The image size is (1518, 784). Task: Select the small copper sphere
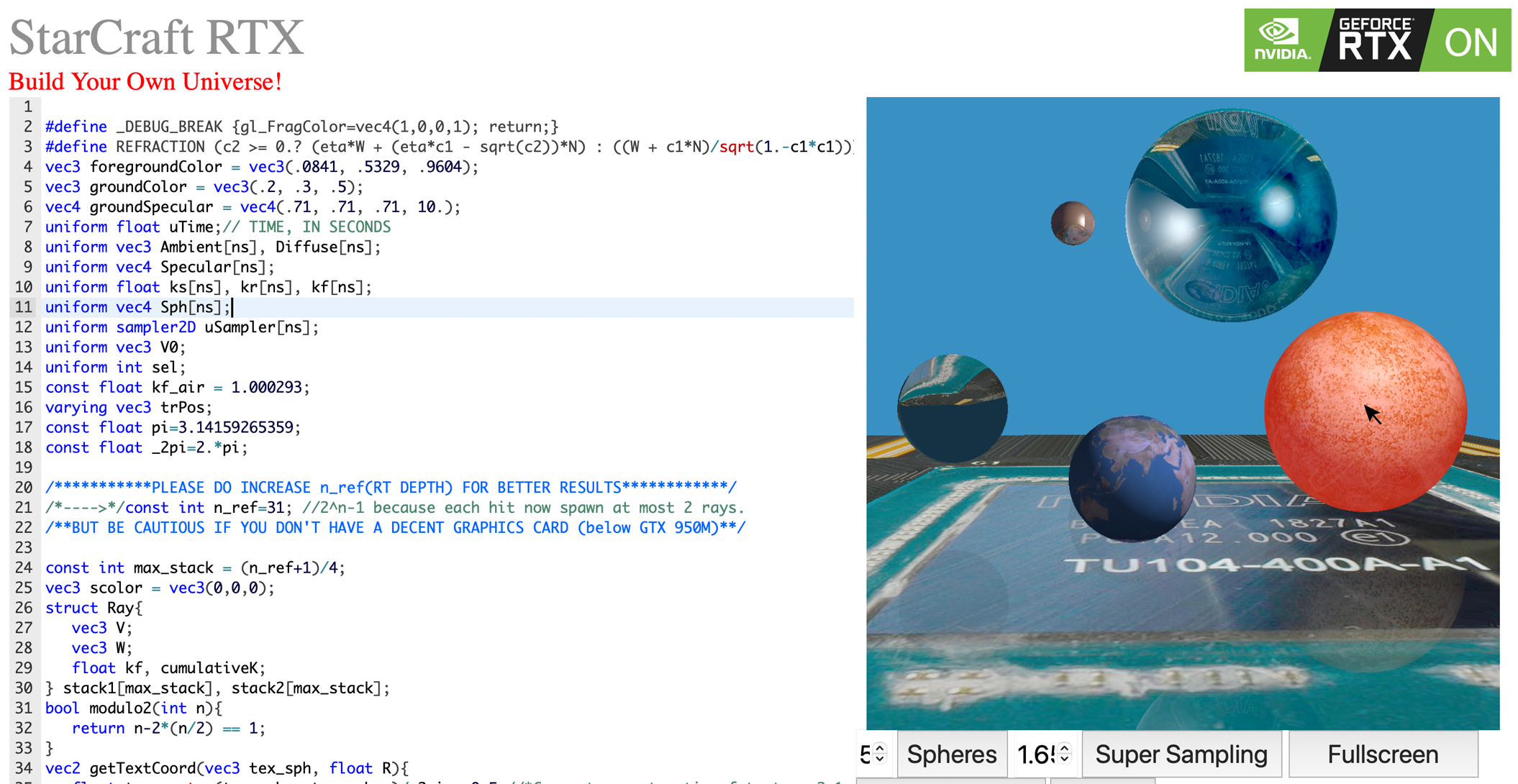point(1072,223)
